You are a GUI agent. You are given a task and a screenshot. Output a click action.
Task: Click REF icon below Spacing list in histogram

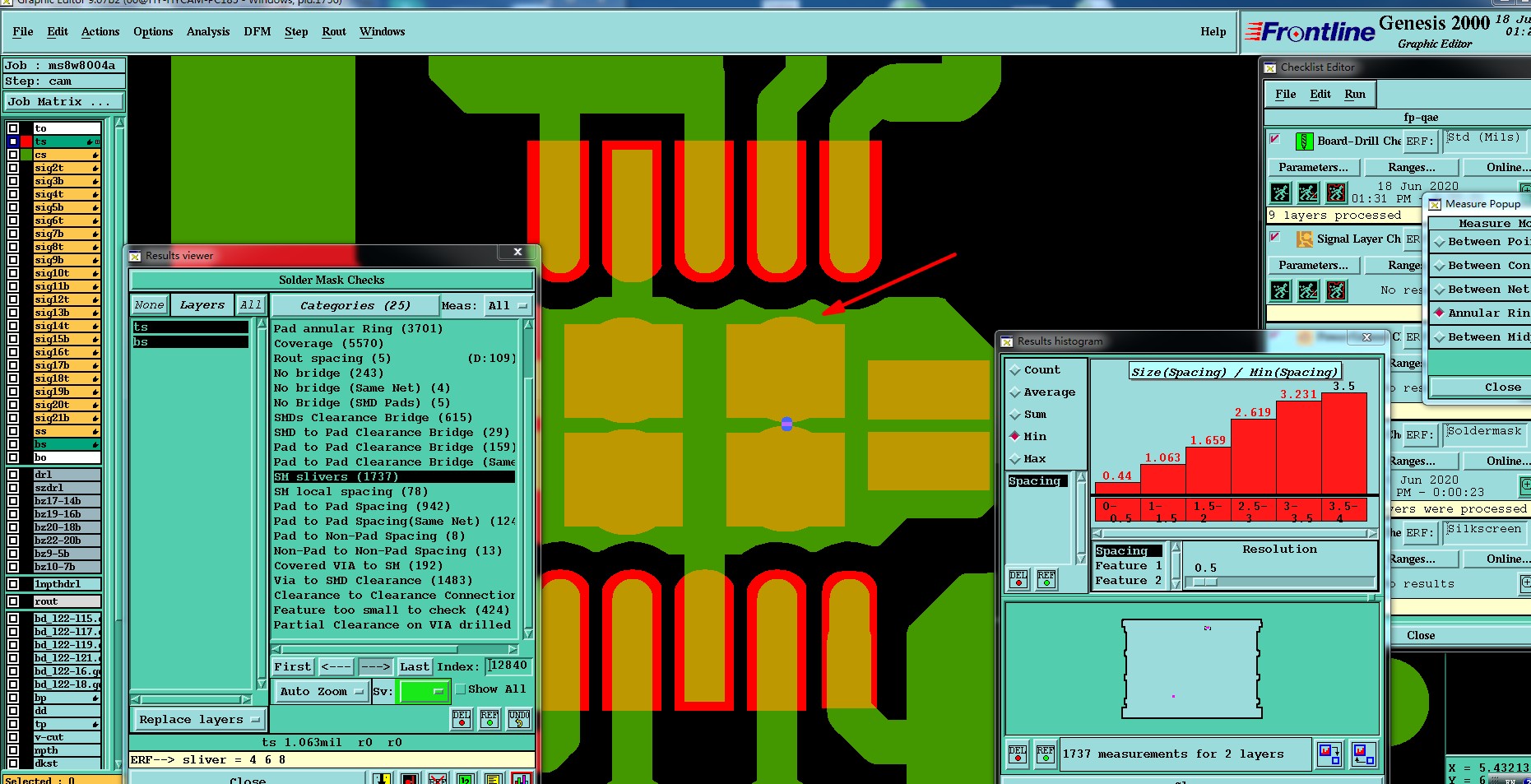(1046, 579)
